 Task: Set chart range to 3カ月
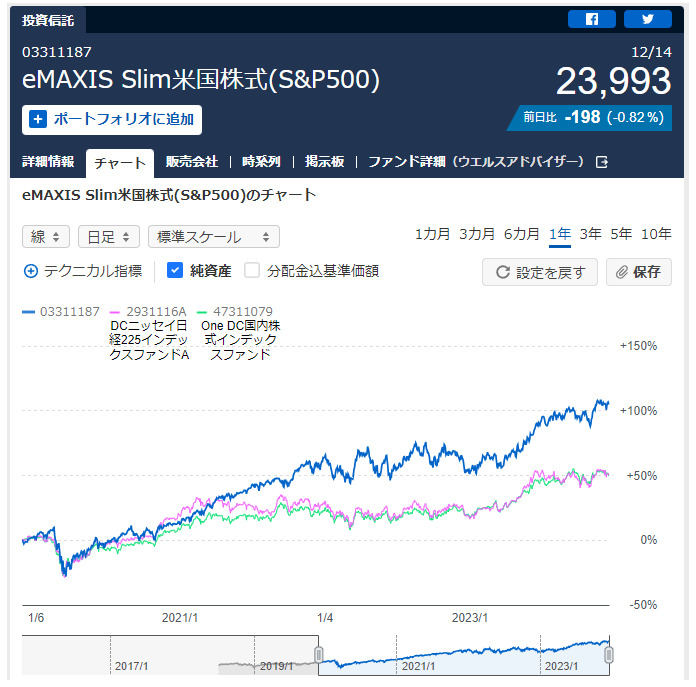click(x=477, y=234)
